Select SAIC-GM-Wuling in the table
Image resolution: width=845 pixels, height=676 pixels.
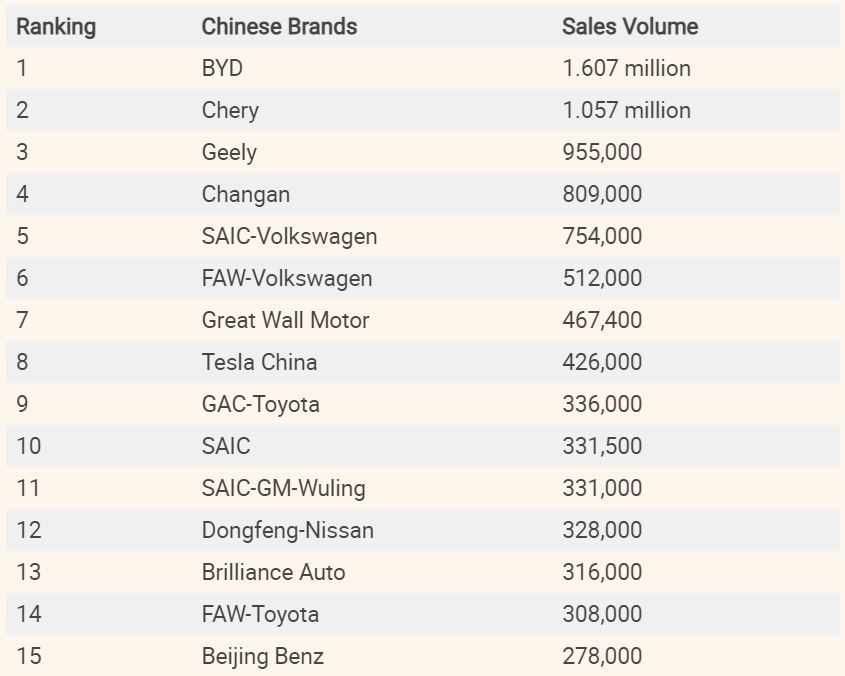tap(283, 489)
